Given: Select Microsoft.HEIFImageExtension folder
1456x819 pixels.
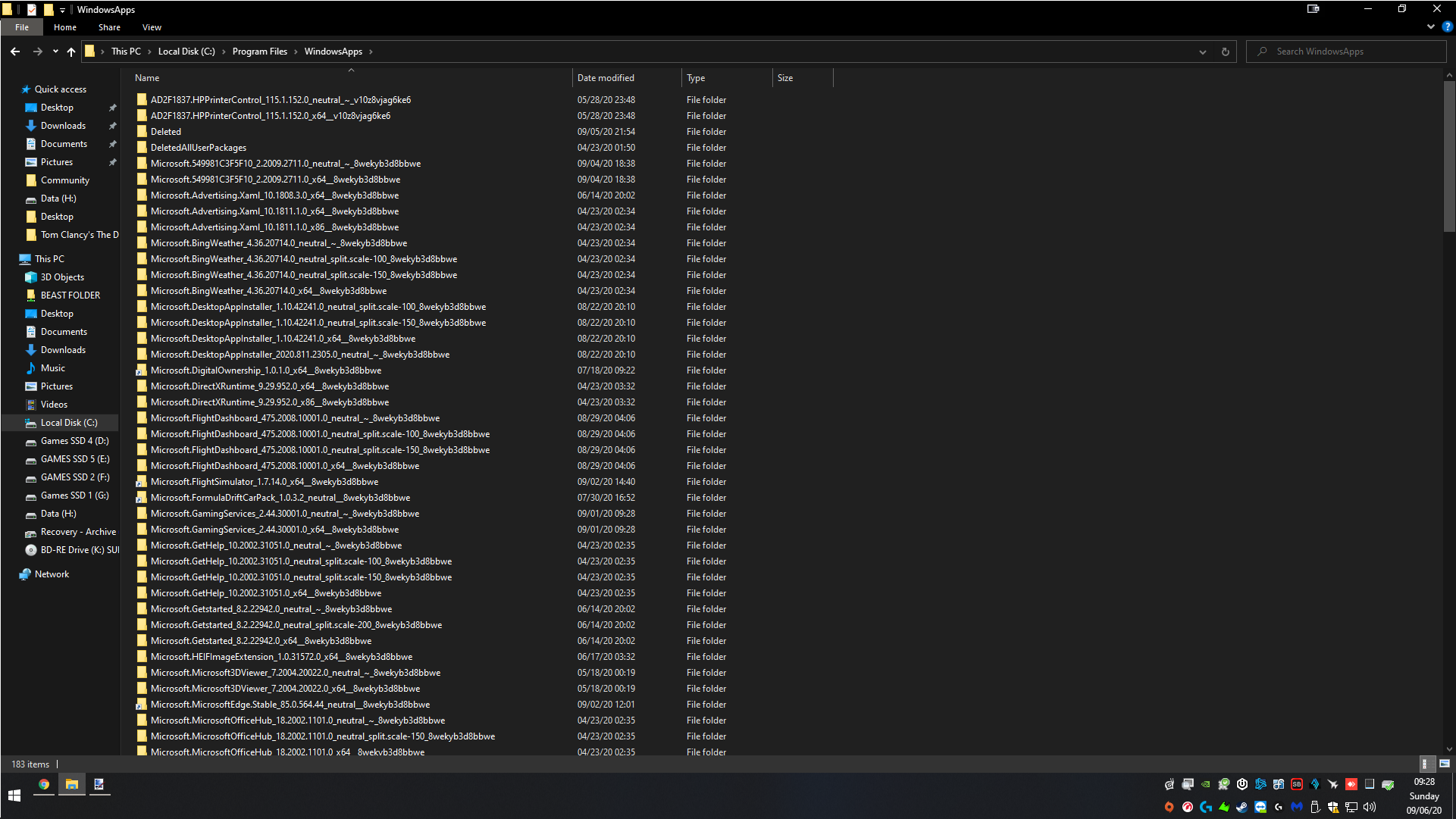Looking at the screenshot, I should pos(281,657).
